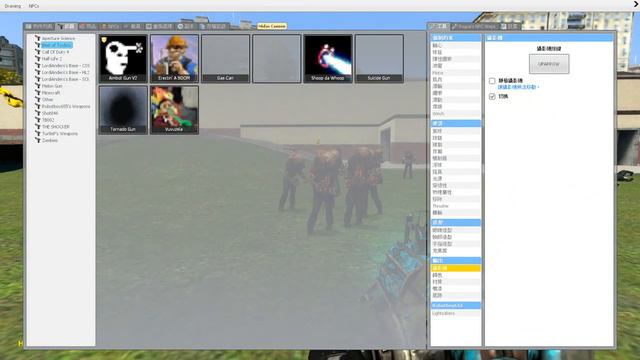Pick the Suicide Gun weapon tile
640x360 pixels.
coord(379,58)
